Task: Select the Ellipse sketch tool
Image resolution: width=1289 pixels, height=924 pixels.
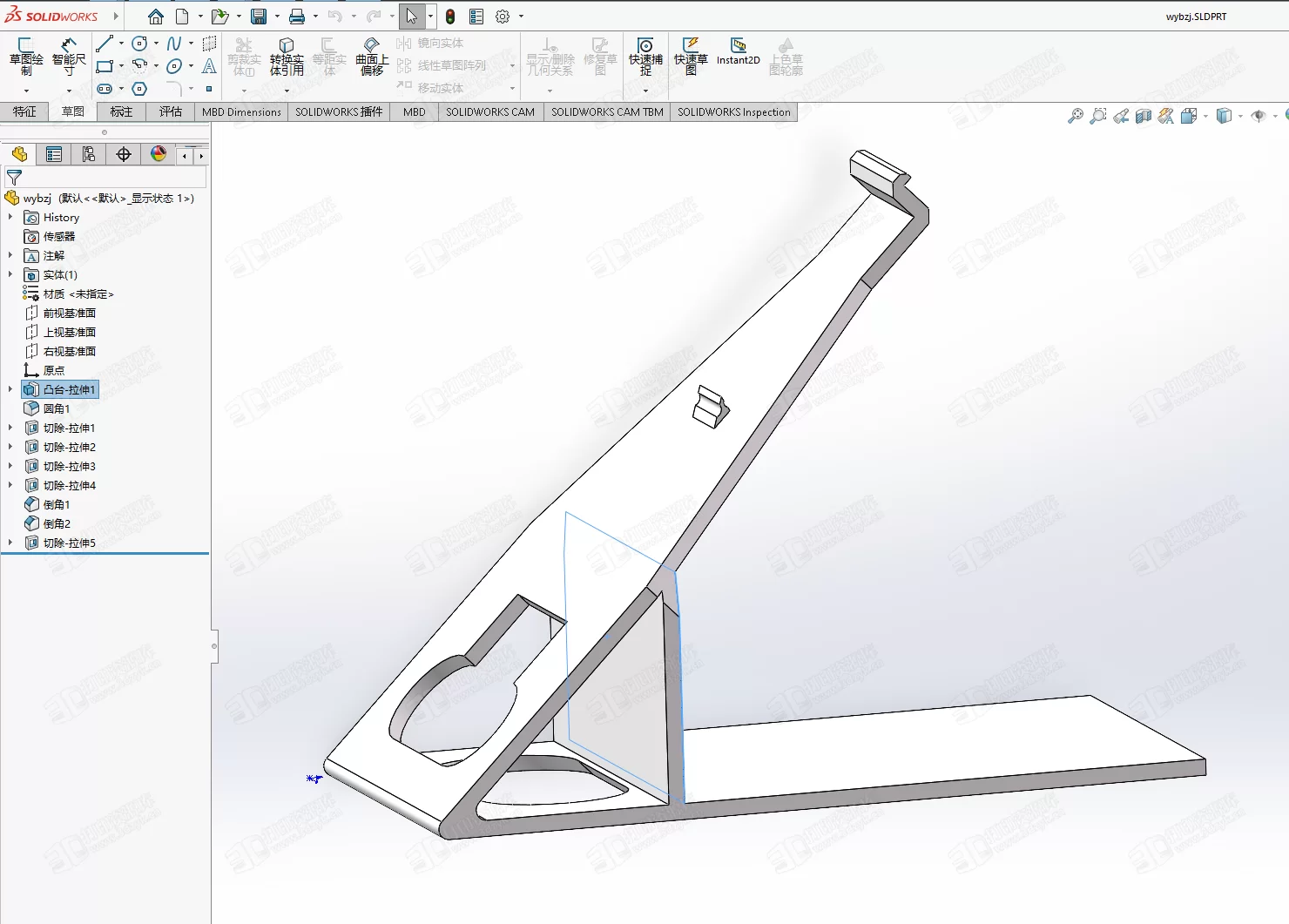Action: (x=174, y=65)
